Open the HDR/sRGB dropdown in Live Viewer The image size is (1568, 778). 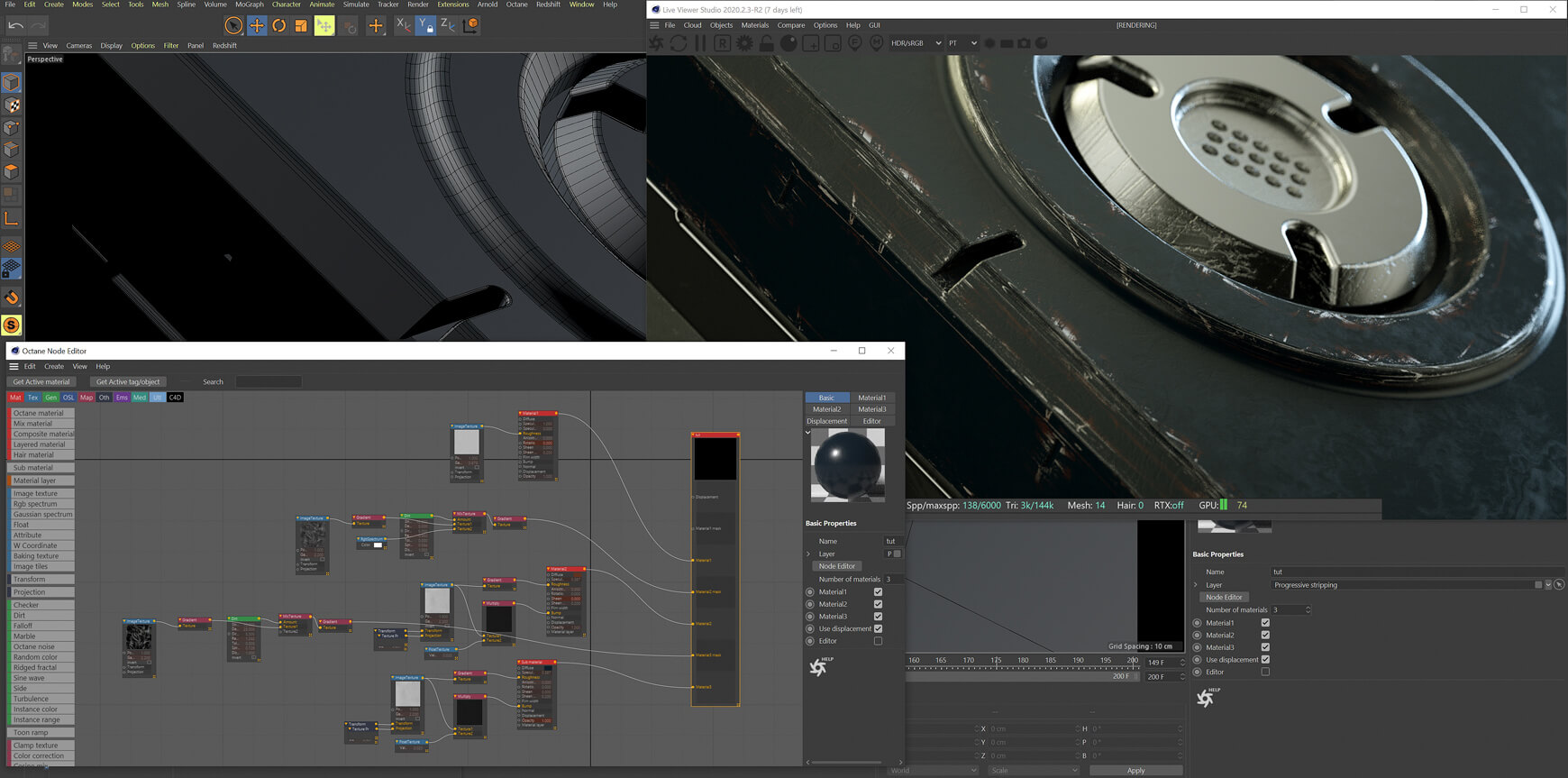coord(916,42)
